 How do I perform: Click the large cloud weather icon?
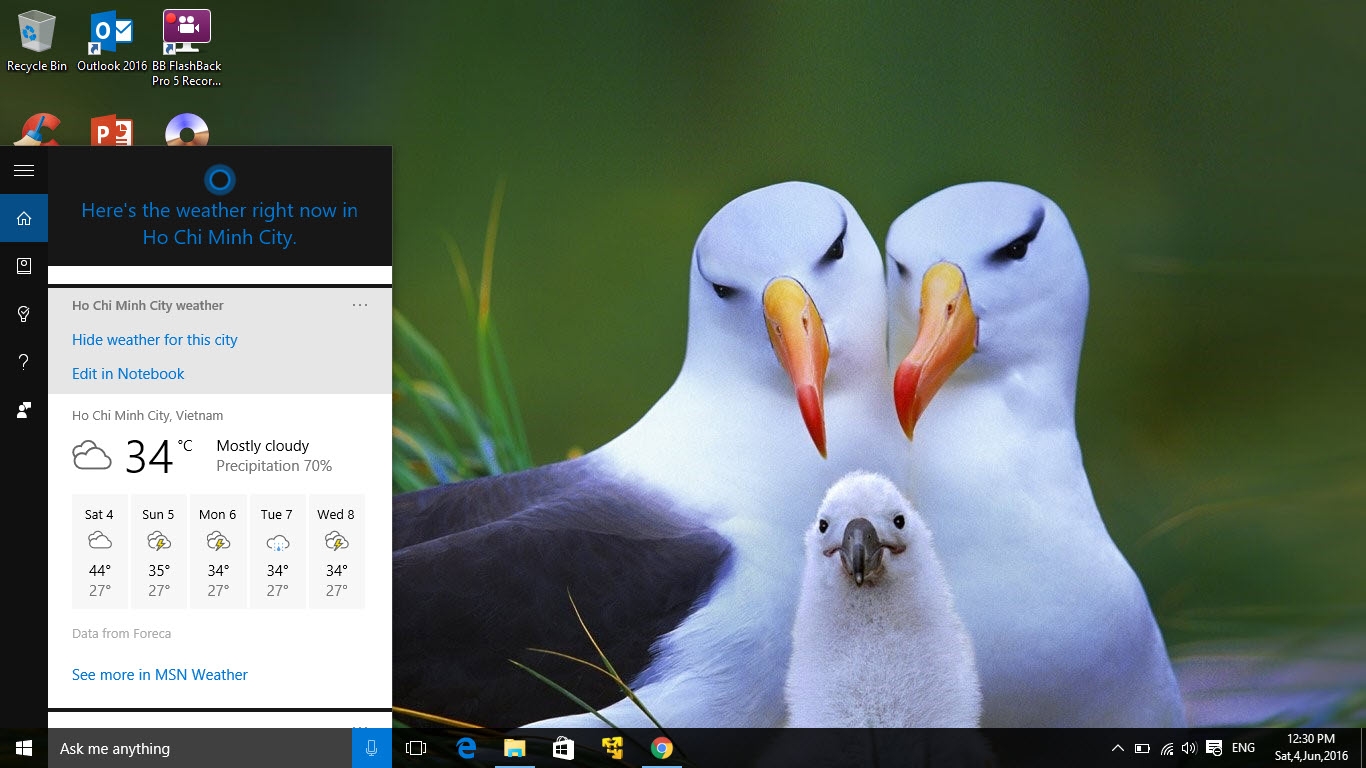coord(92,456)
